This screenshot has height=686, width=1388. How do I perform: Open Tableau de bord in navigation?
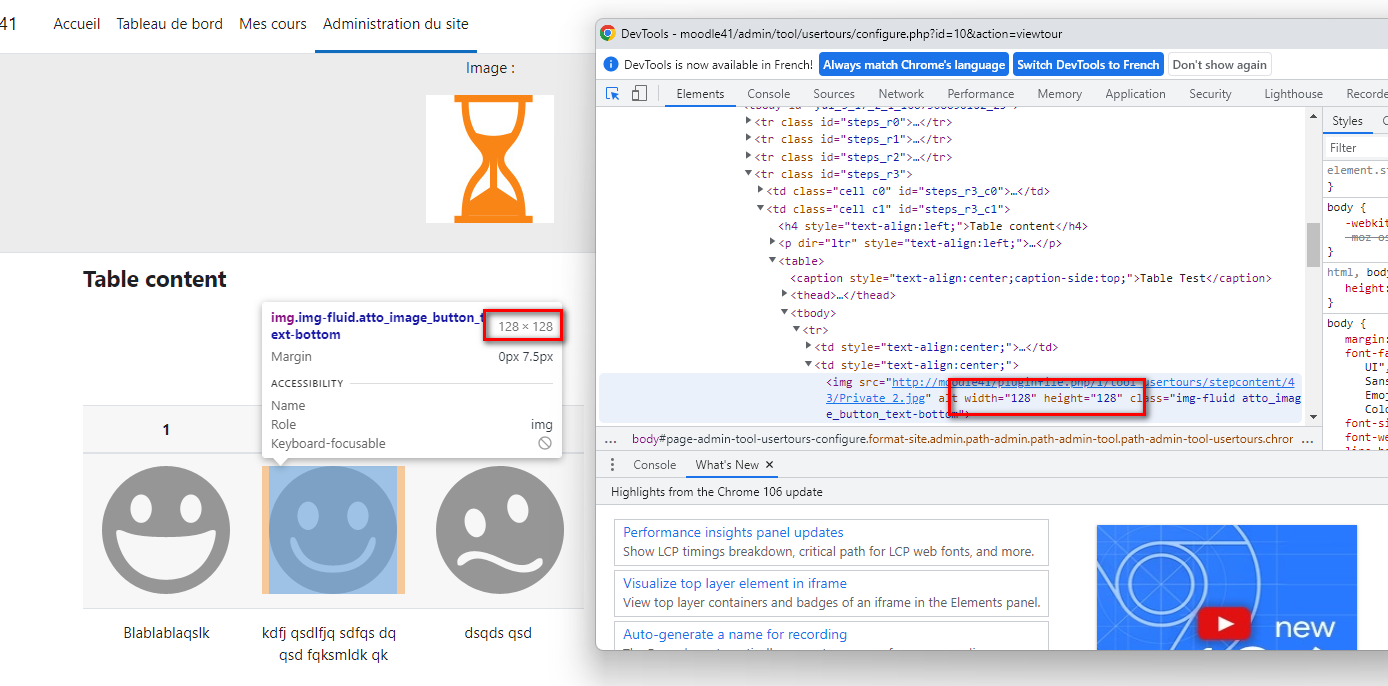click(x=170, y=24)
